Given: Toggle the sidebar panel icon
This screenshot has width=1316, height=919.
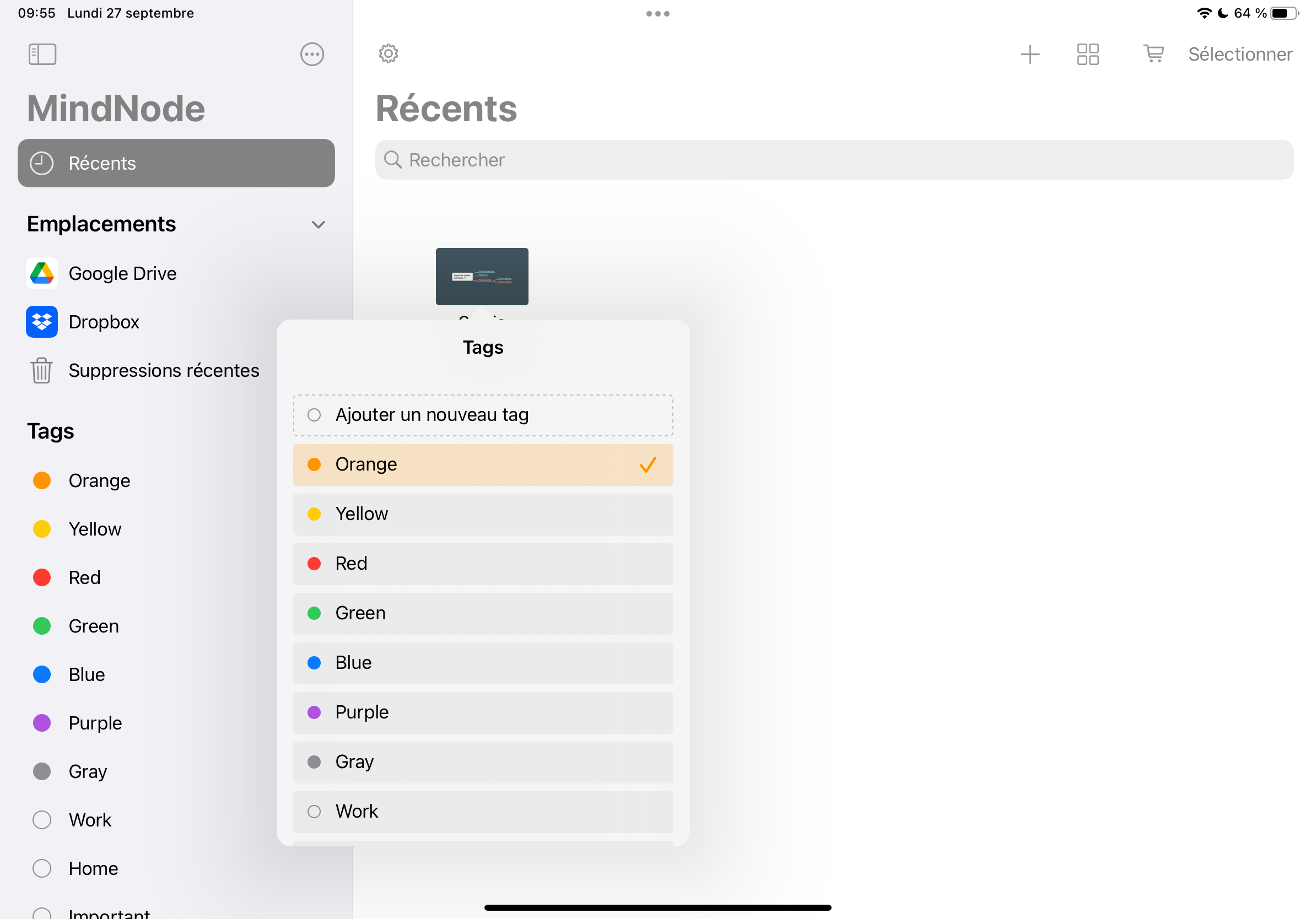Looking at the screenshot, I should pyautogui.click(x=42, y=55).
